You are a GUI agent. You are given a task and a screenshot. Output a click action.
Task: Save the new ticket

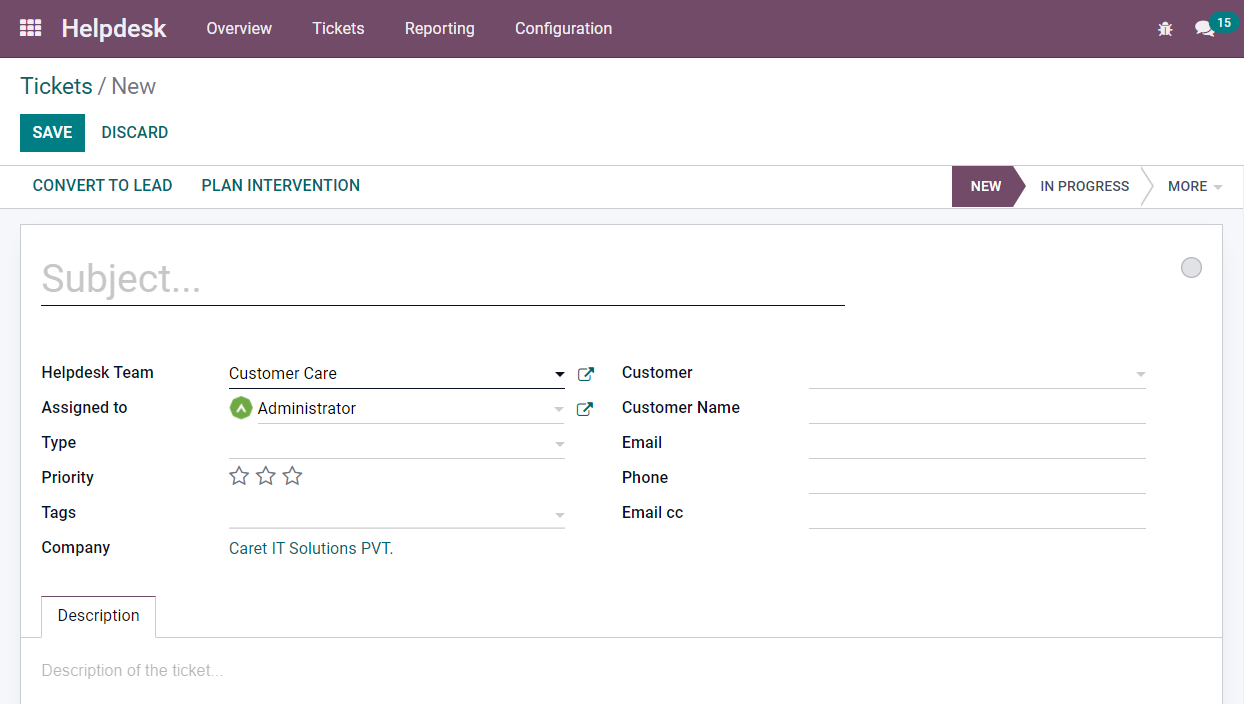[x=52, y=132]
